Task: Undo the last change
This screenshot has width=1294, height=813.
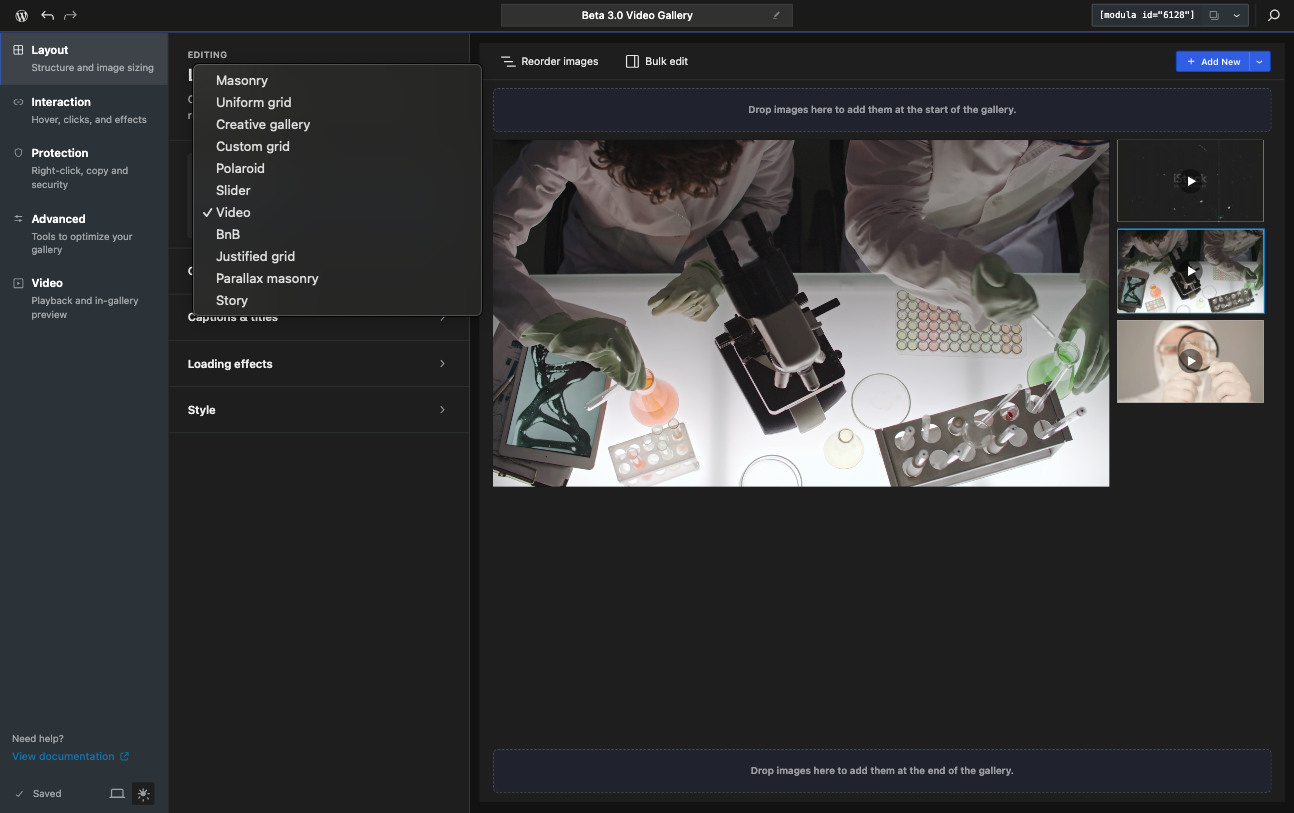Action: click(47, 16)
